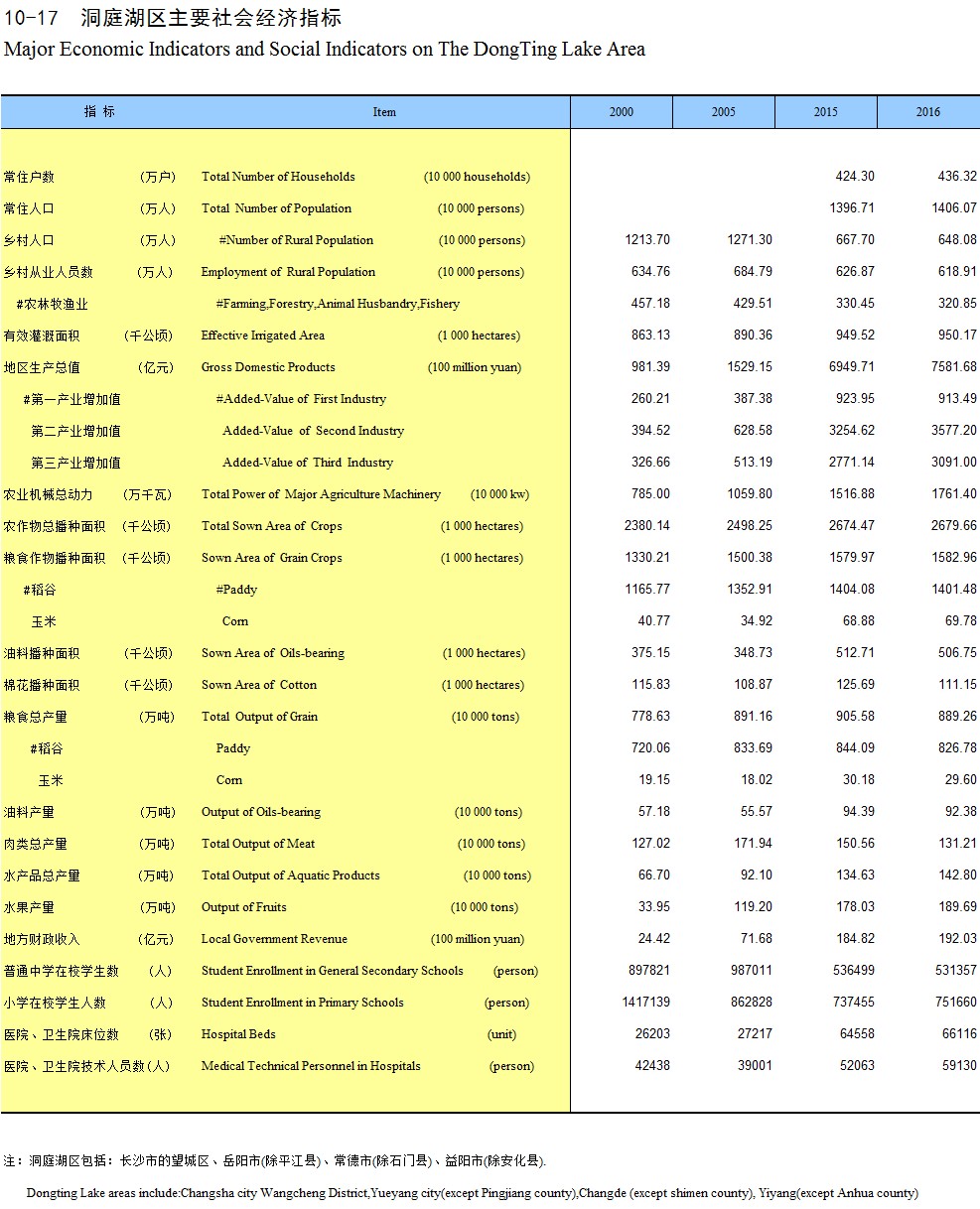Click oils sown value 512.71
This screenshot has width=980, height=1209.
coord(855,653)
